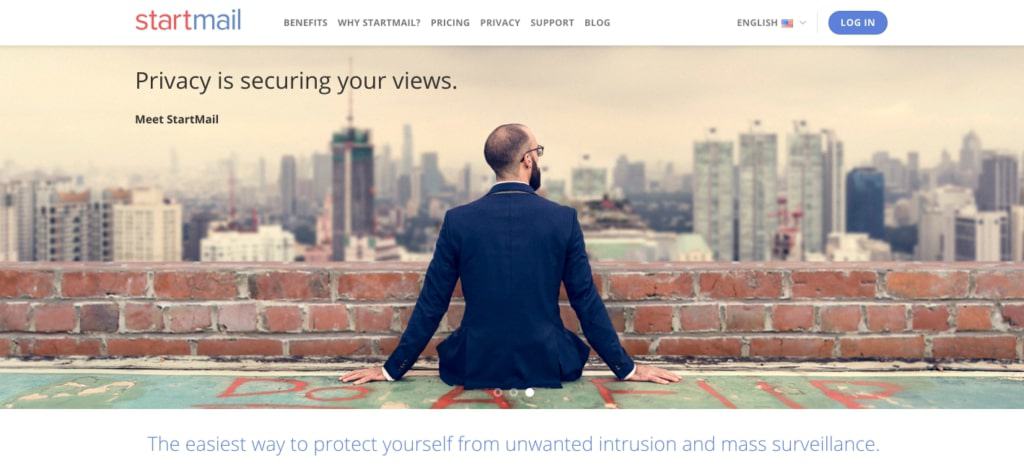
Task: Open the ENGLISH language selector
Action: click(757, 23)
